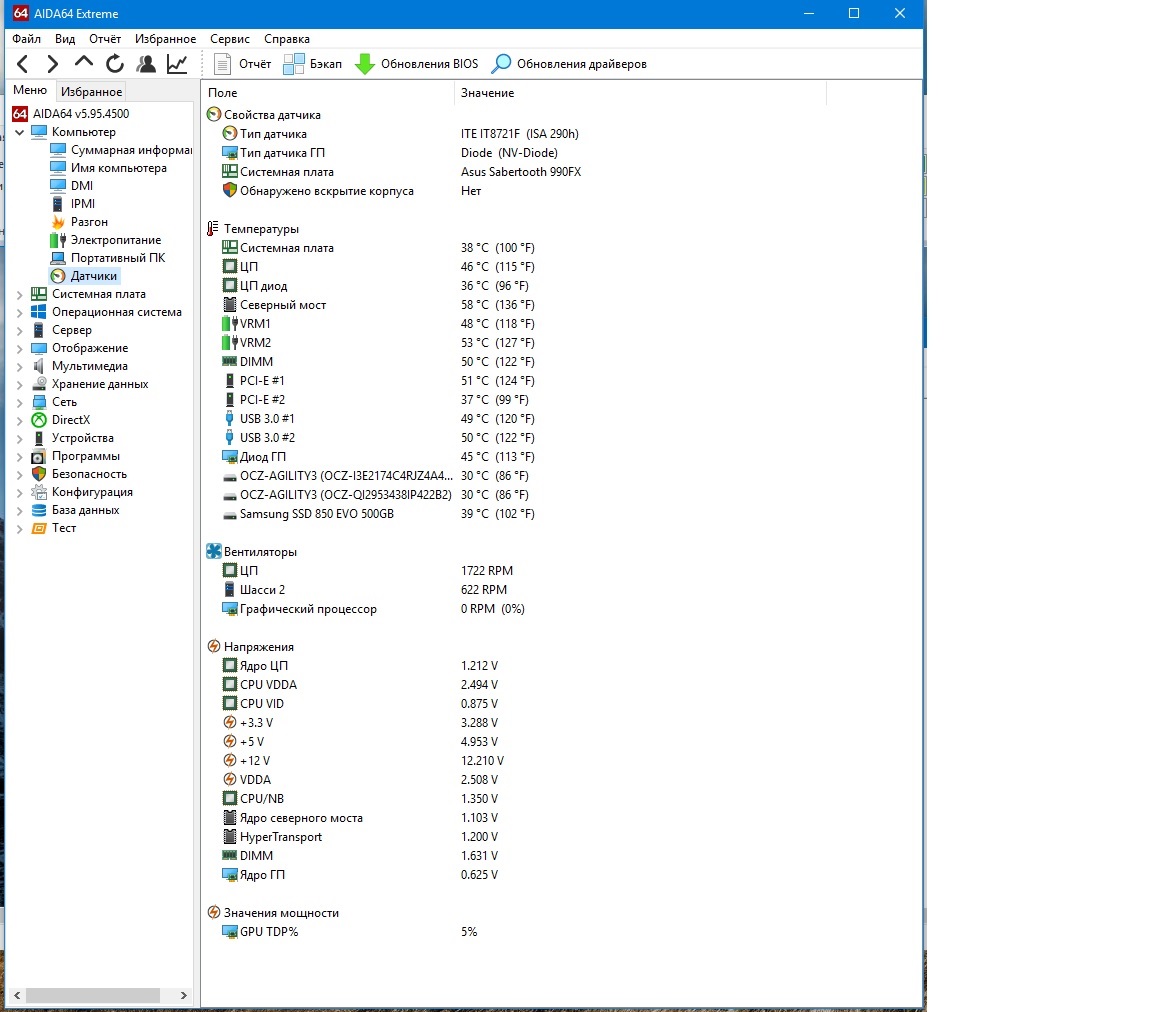Image resolution: width=1152 pixels, height=1012 pixels.
Task: Open the Справка menu
Action: pyautogui.click(x=287, y=39)
